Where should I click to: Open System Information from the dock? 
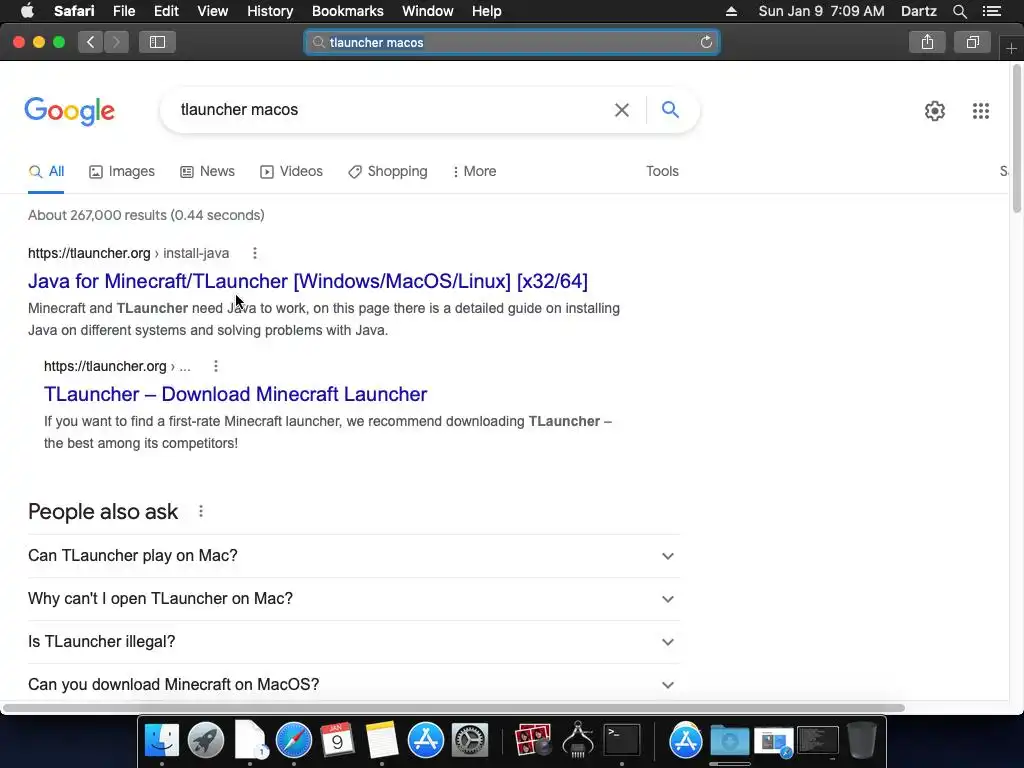(x=578, y=740)
